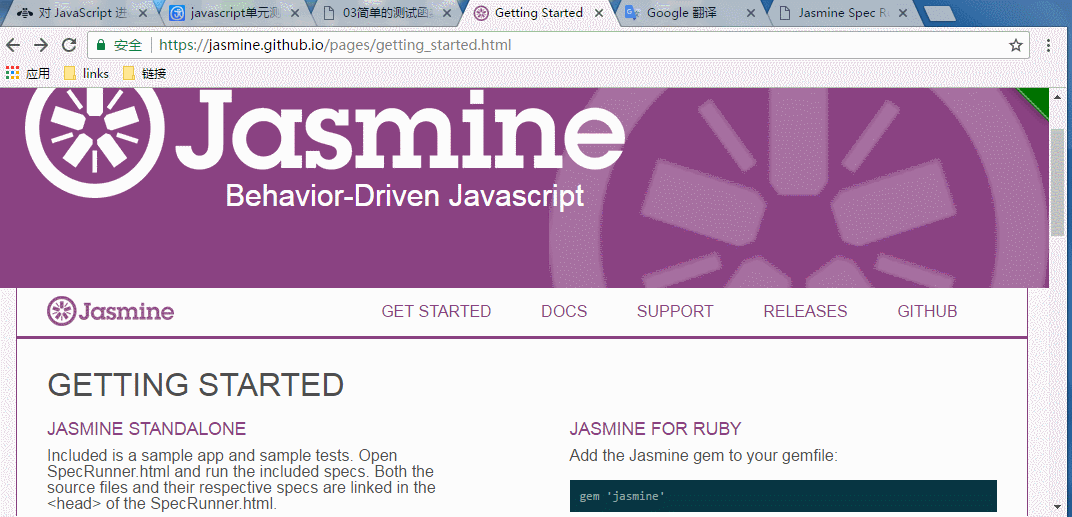This screenshot has height=517, width=1072.
Task: Switch to the Jasmine Spec Runner tab
Action: click(x=844, y=13)
